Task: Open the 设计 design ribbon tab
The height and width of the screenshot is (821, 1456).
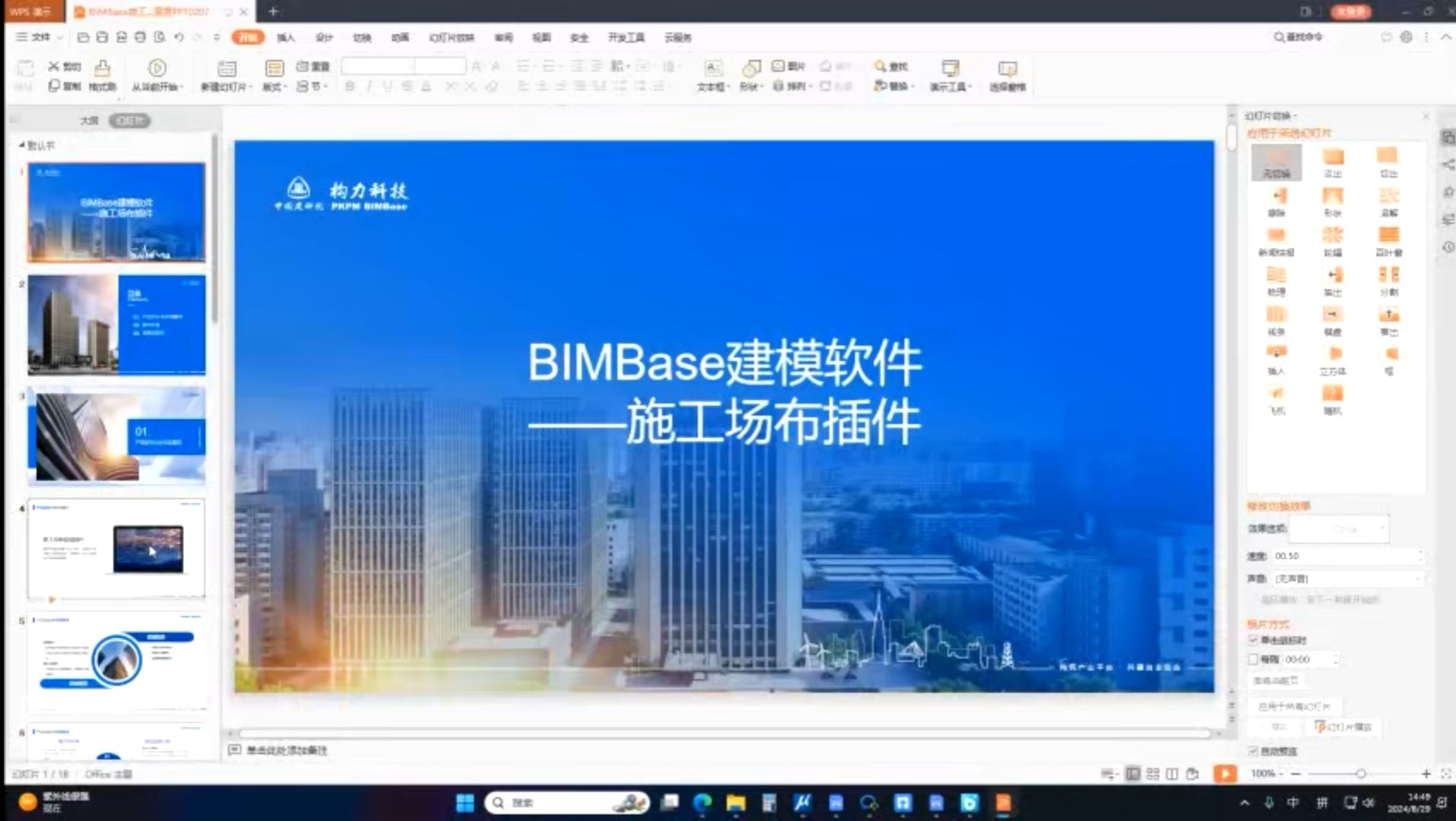Action: [x=324, y=37]
